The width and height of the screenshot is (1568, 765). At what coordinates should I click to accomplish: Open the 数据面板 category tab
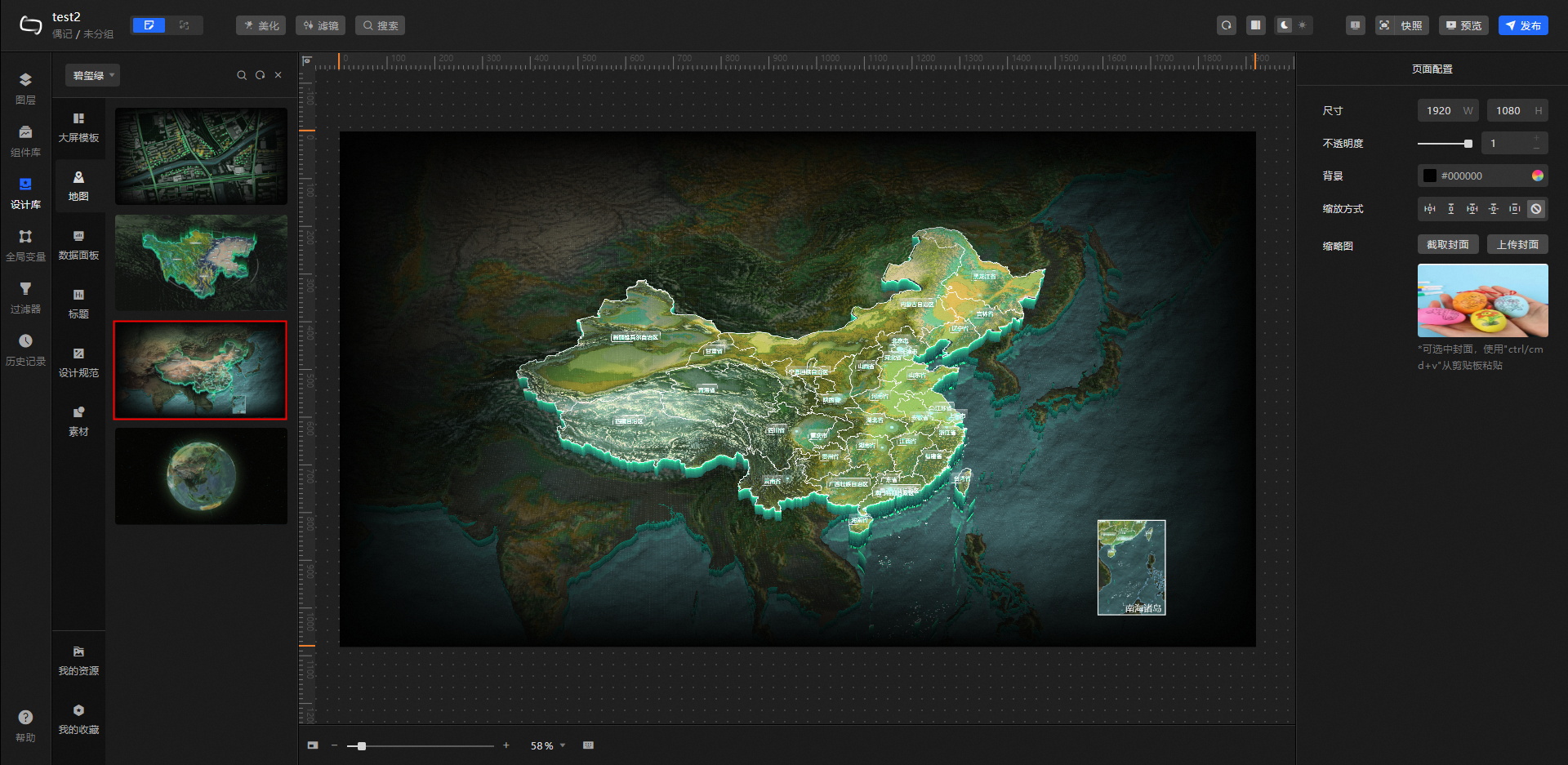point(78,246)
